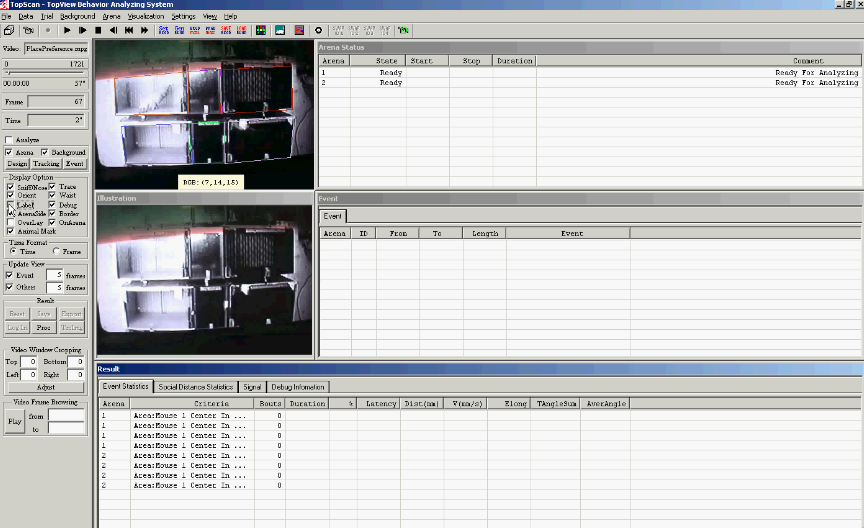Open the Background menu
This screenshot has width=864, height=528.
[x=77, y=17]
